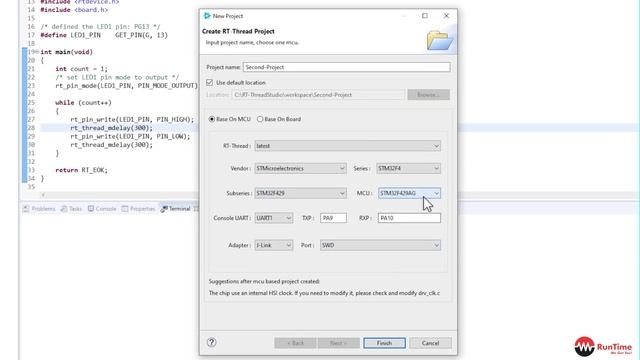Click the disabled Back button

coord(295,343)
